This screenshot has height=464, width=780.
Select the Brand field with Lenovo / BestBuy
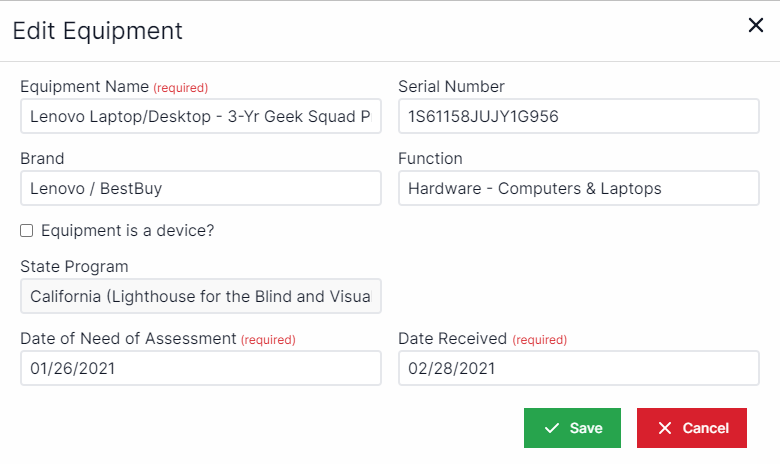[x=200, y=188]
